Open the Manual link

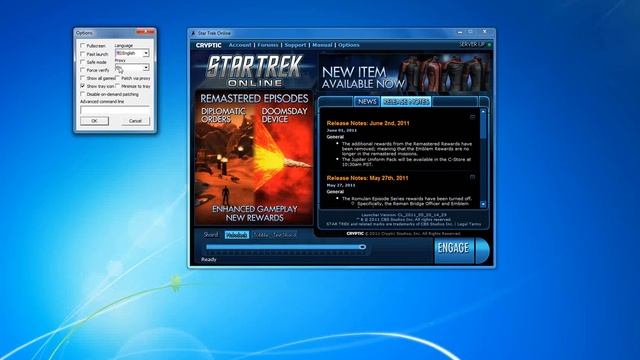click(322, 45)
